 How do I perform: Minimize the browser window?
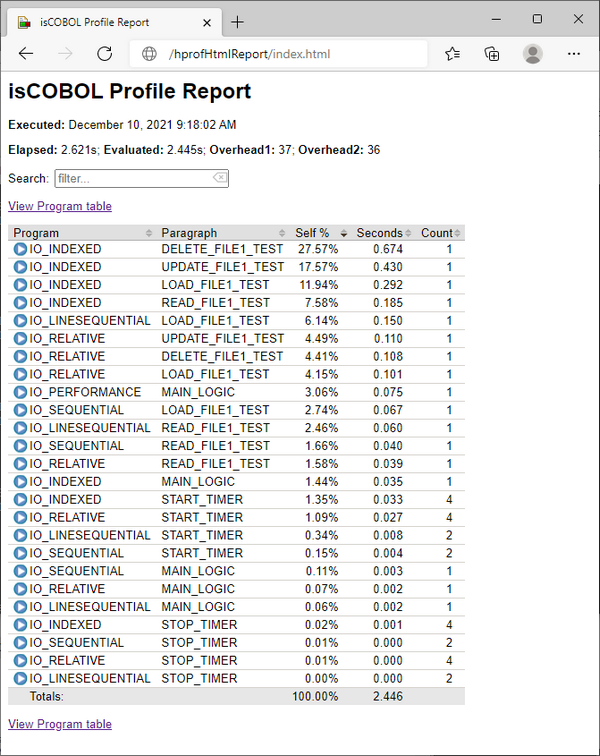click(496, 19)
